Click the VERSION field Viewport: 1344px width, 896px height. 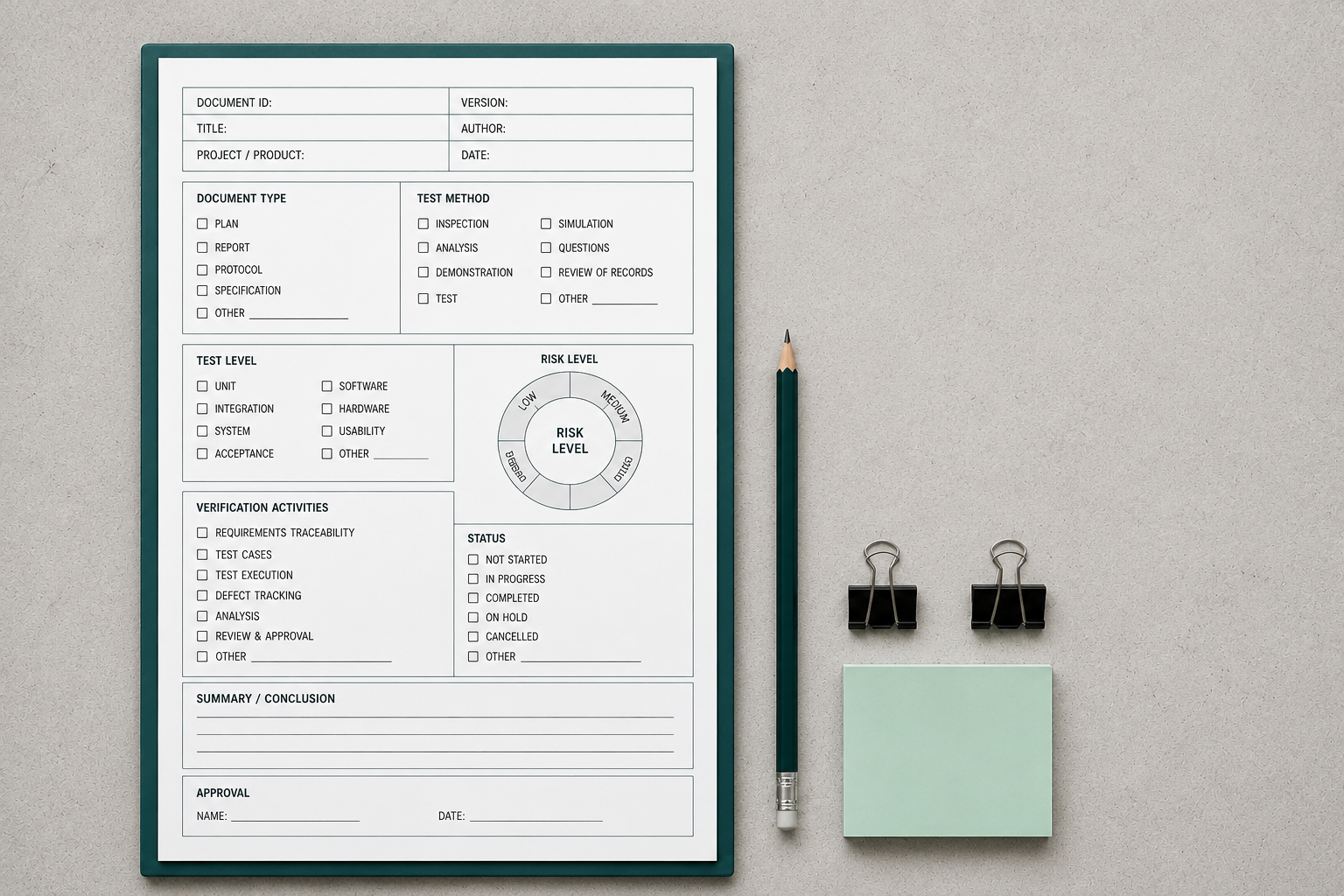[571, 101]
